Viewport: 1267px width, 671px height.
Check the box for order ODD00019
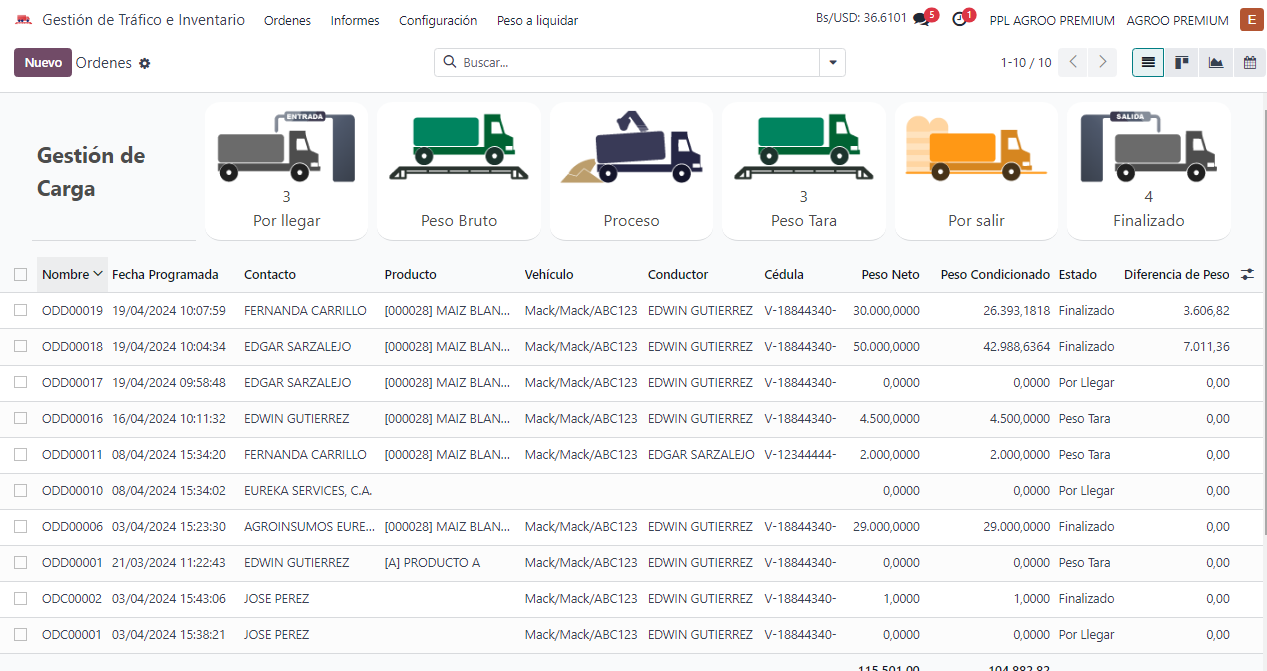(x=21, y=311)
